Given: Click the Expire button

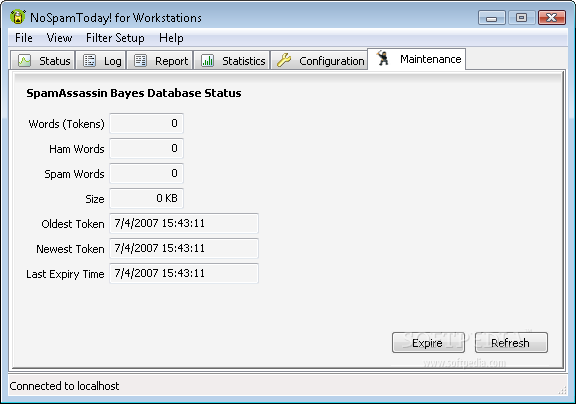Looking at the screenshot, I should click(428, 343).
